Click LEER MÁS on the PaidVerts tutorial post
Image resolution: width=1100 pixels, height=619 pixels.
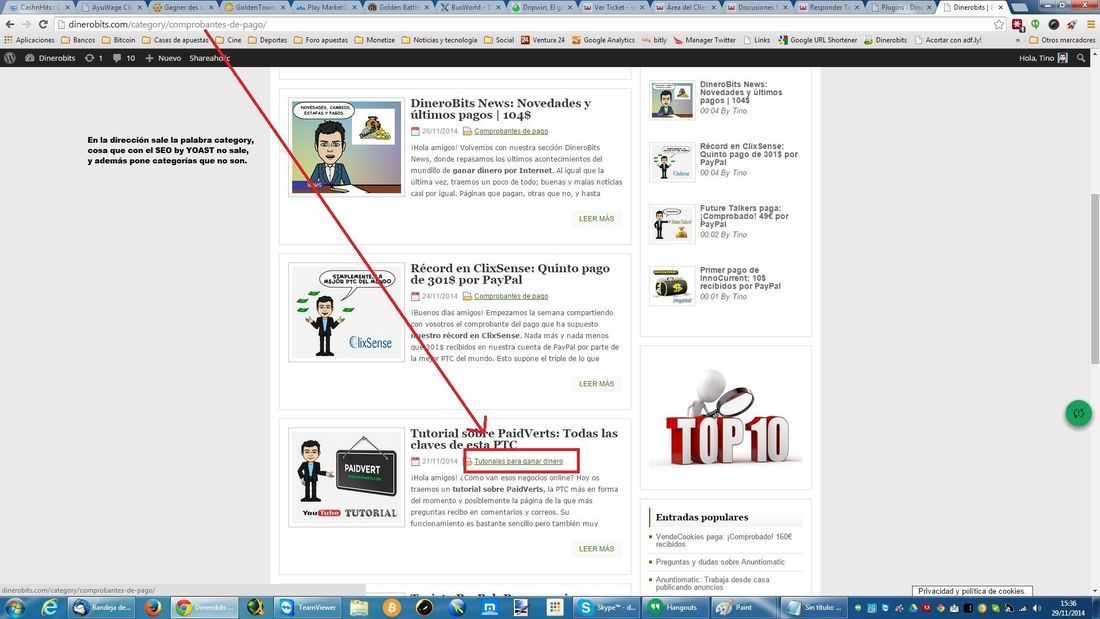[x=596, y=548]
